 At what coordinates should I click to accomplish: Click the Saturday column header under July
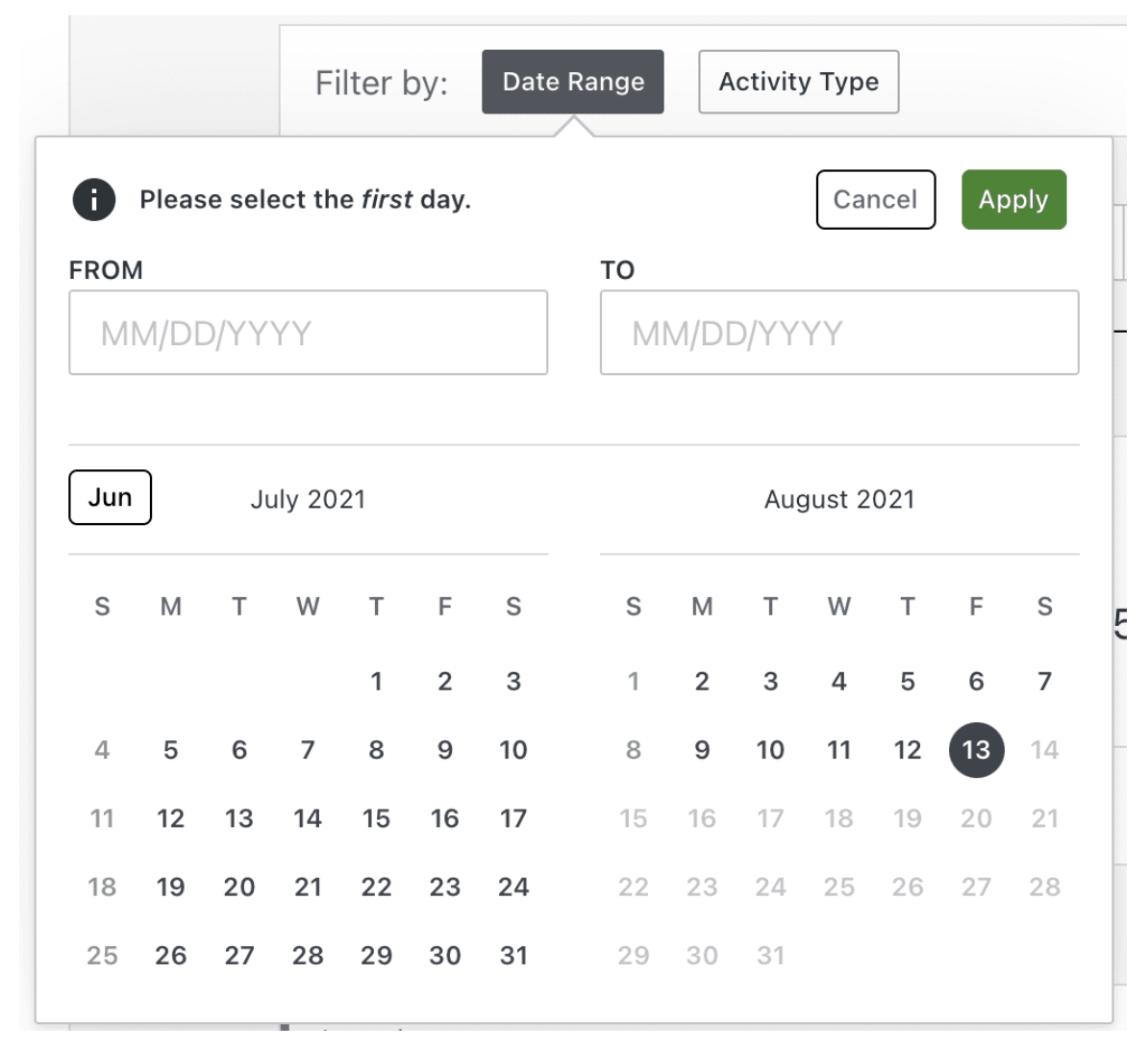[x=513, y=607]
